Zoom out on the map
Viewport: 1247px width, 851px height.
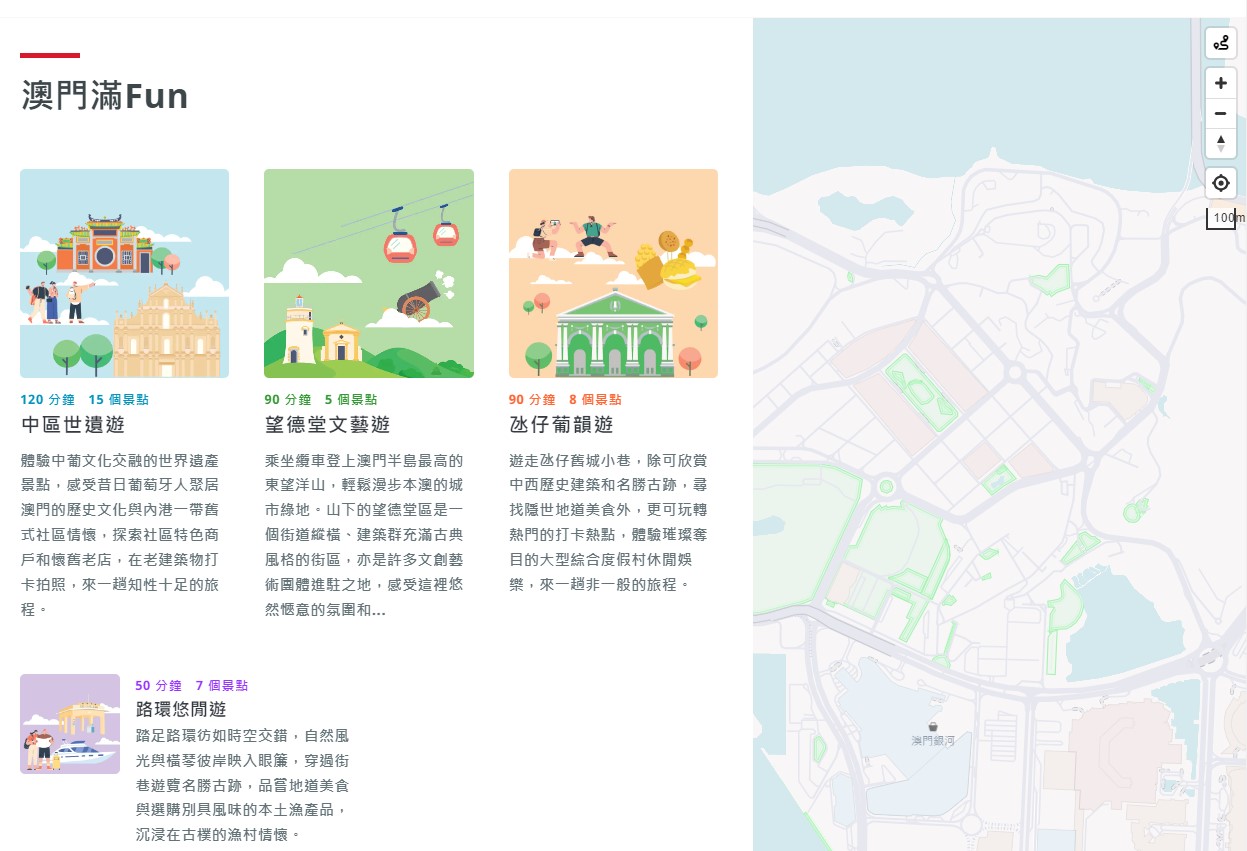point(1220,113)
